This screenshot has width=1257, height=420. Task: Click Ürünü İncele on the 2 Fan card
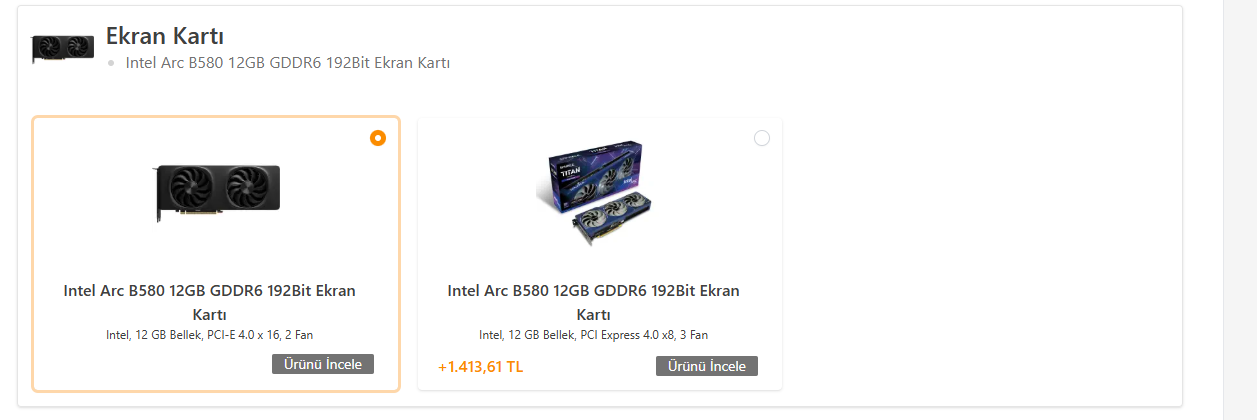(x=323, y=364)
